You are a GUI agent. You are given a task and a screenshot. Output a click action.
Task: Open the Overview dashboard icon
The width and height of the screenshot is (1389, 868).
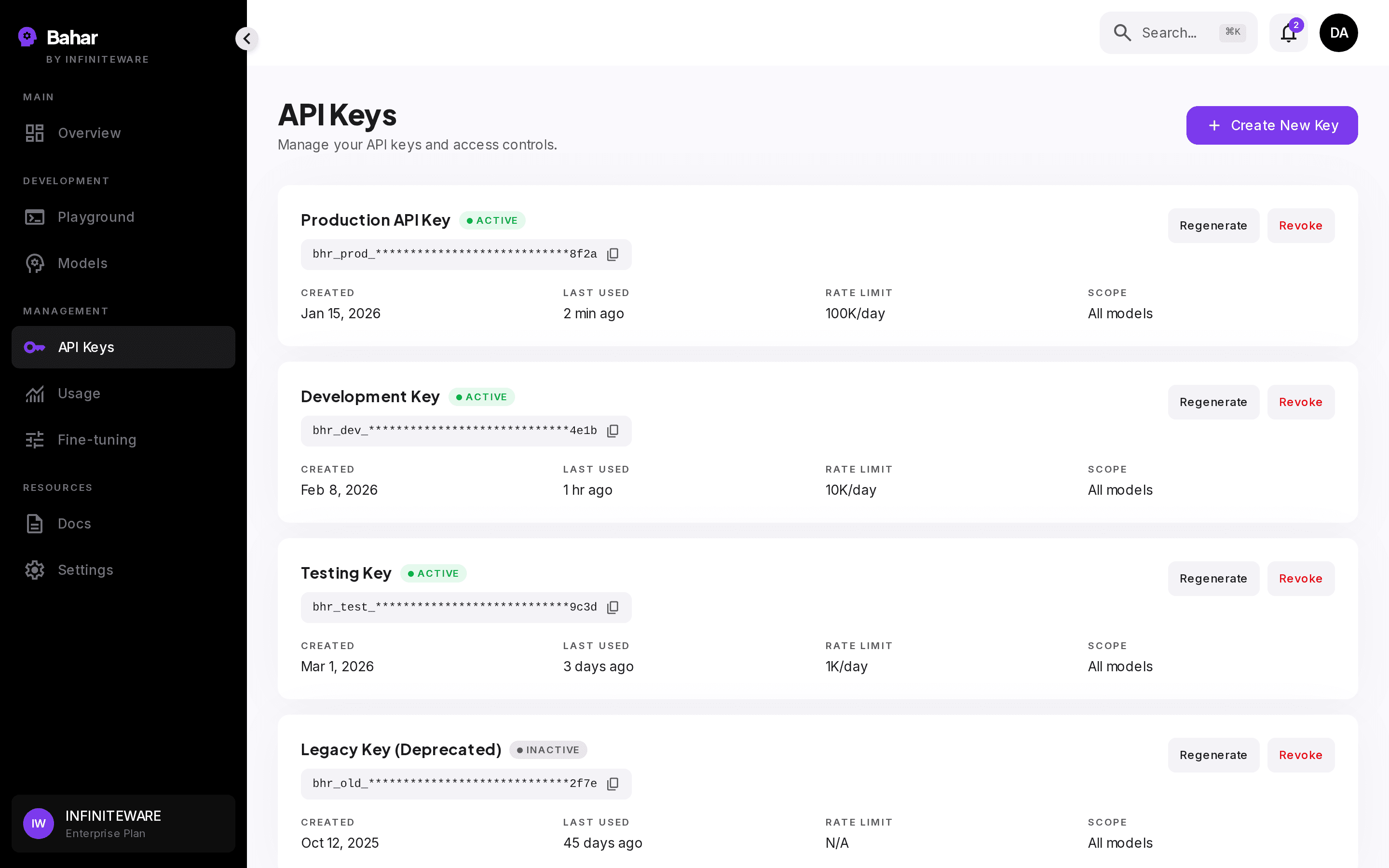34,133
